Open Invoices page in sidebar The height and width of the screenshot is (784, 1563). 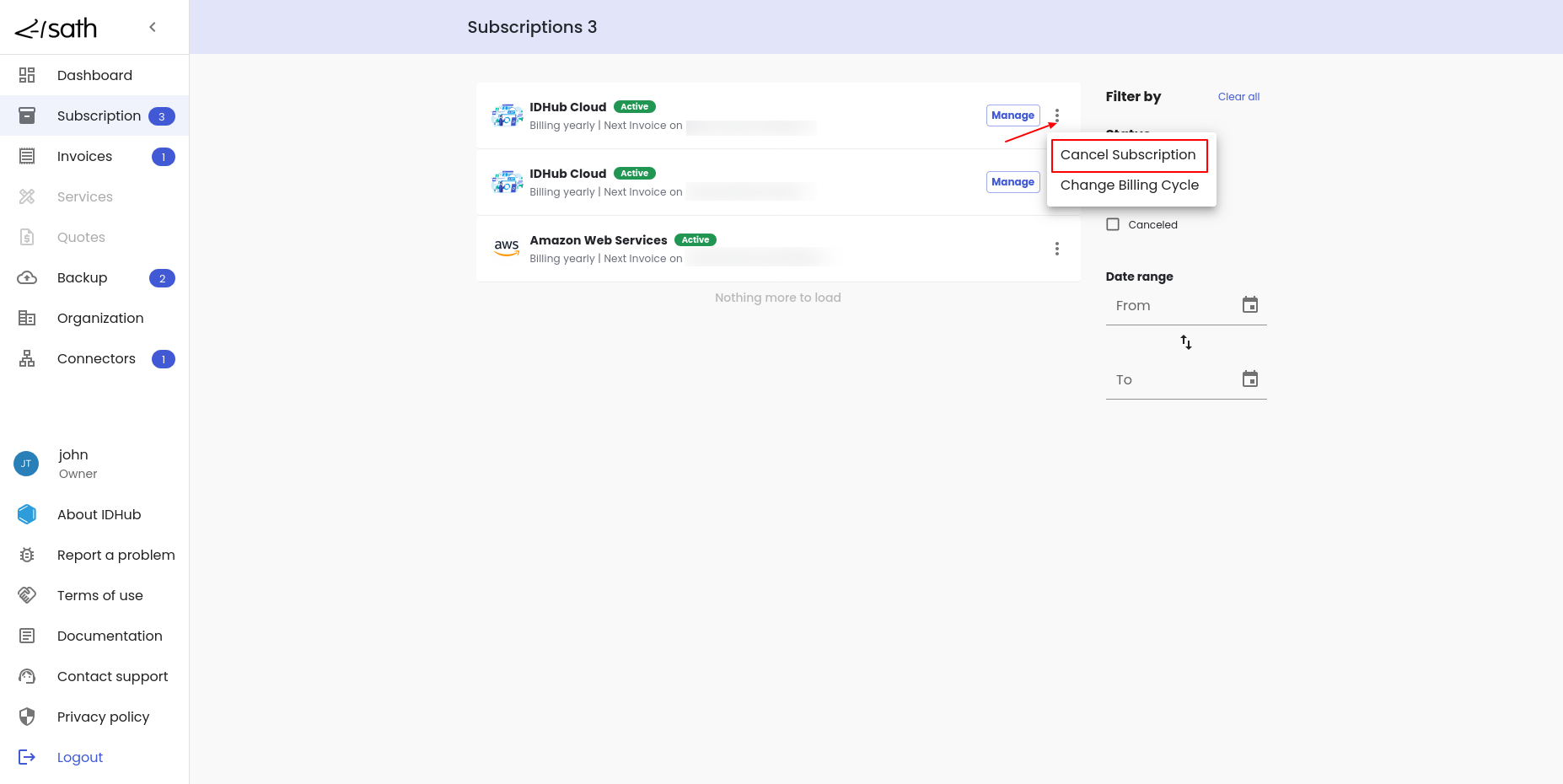click(x=84, y=156)
